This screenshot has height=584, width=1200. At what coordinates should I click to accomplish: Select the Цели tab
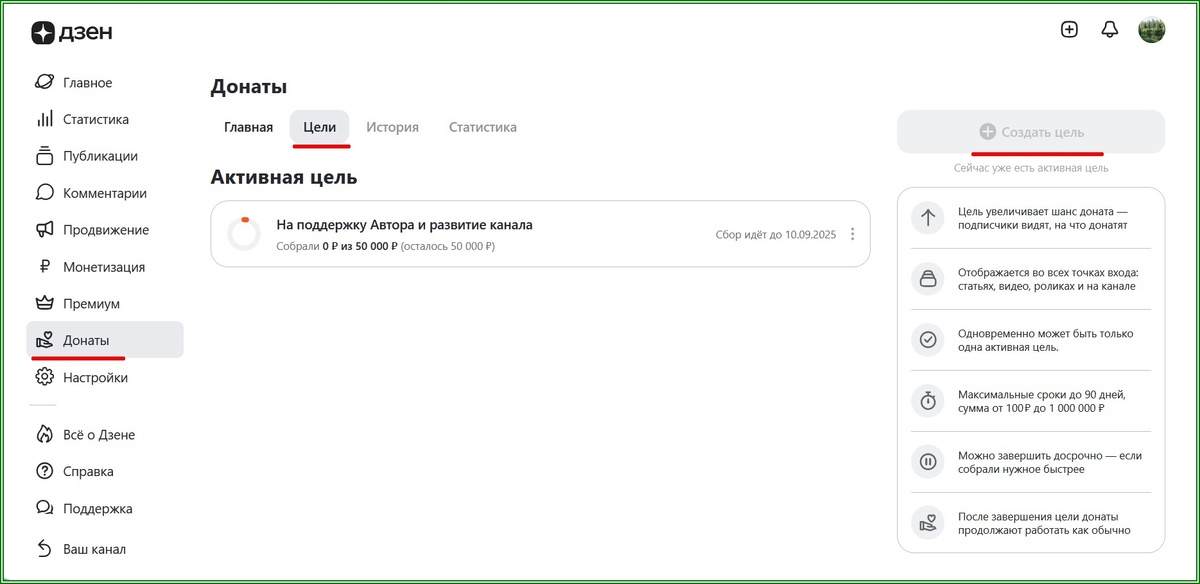coord(320,127)
